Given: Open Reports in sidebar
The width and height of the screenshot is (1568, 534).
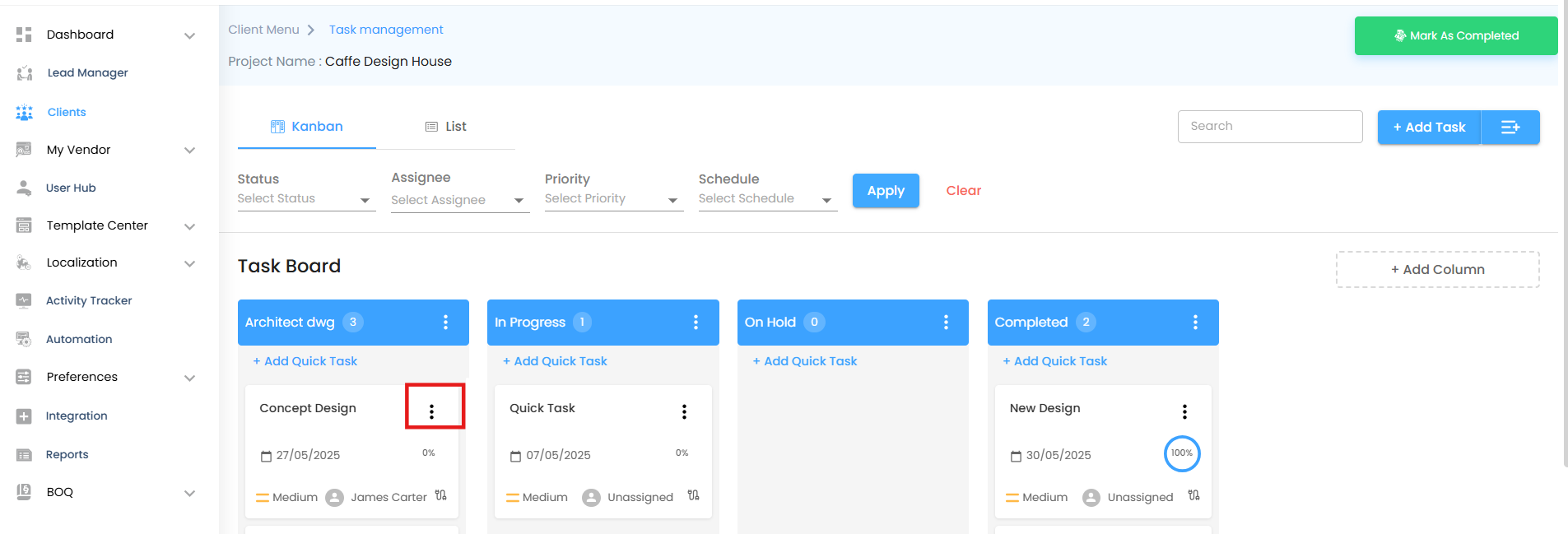Looking at the screenshot, I should tap(67, 455).
